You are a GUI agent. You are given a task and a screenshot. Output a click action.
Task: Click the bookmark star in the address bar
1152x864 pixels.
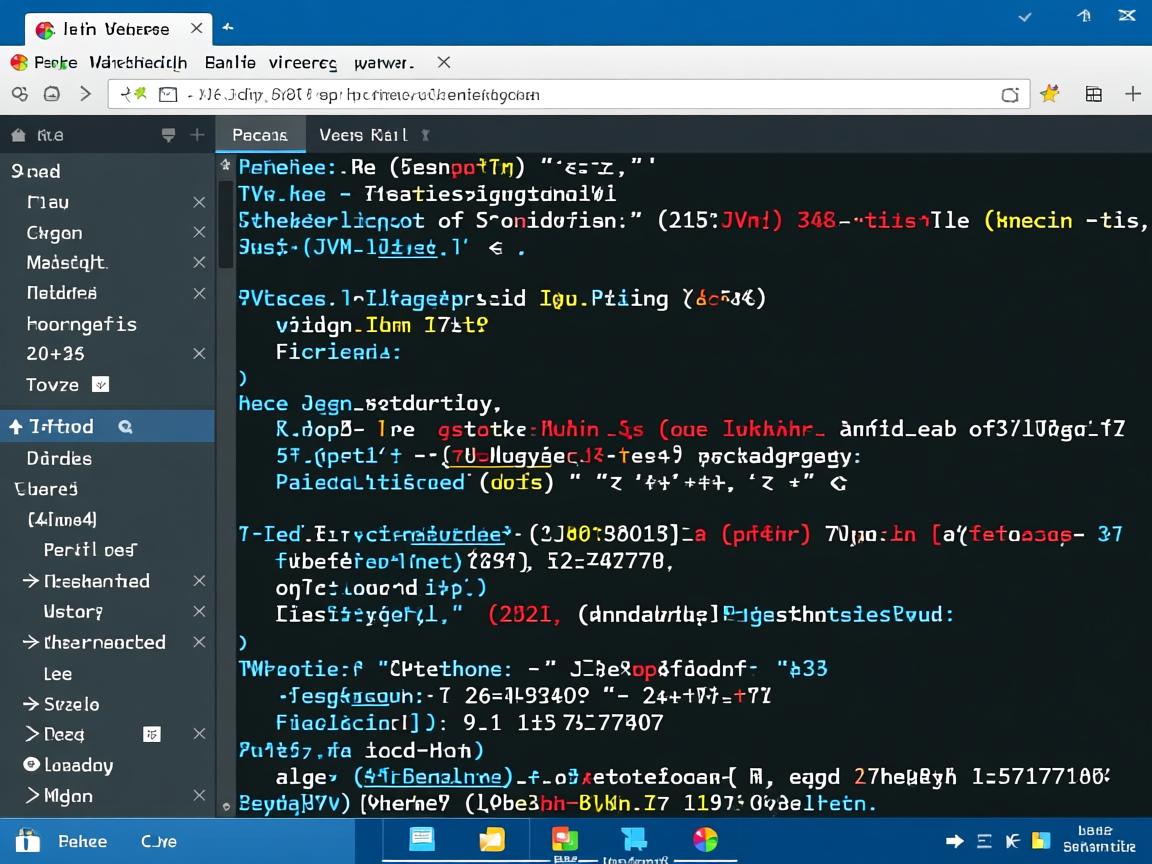pos(1049,93)
